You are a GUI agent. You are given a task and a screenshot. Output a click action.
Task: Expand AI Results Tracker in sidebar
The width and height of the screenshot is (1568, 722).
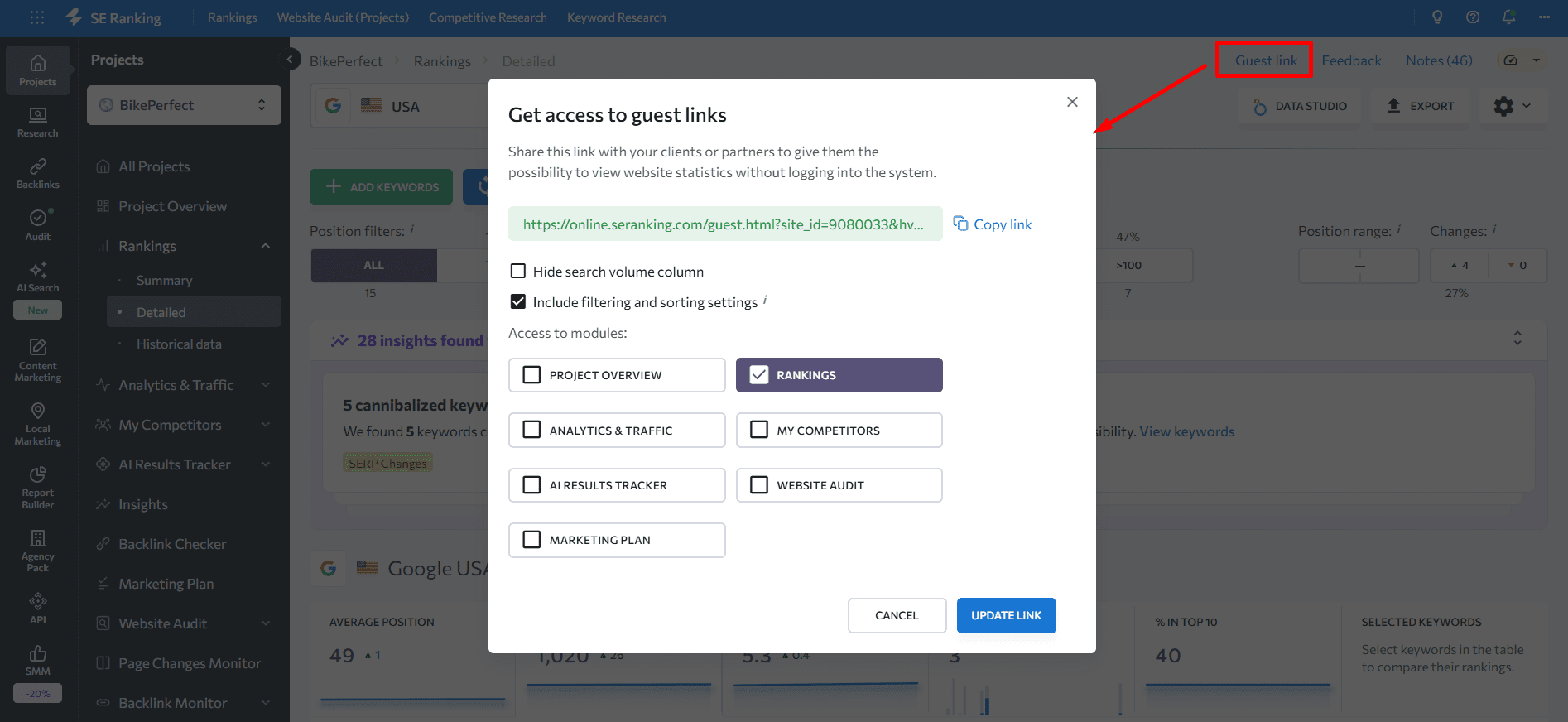click(266, 464)
